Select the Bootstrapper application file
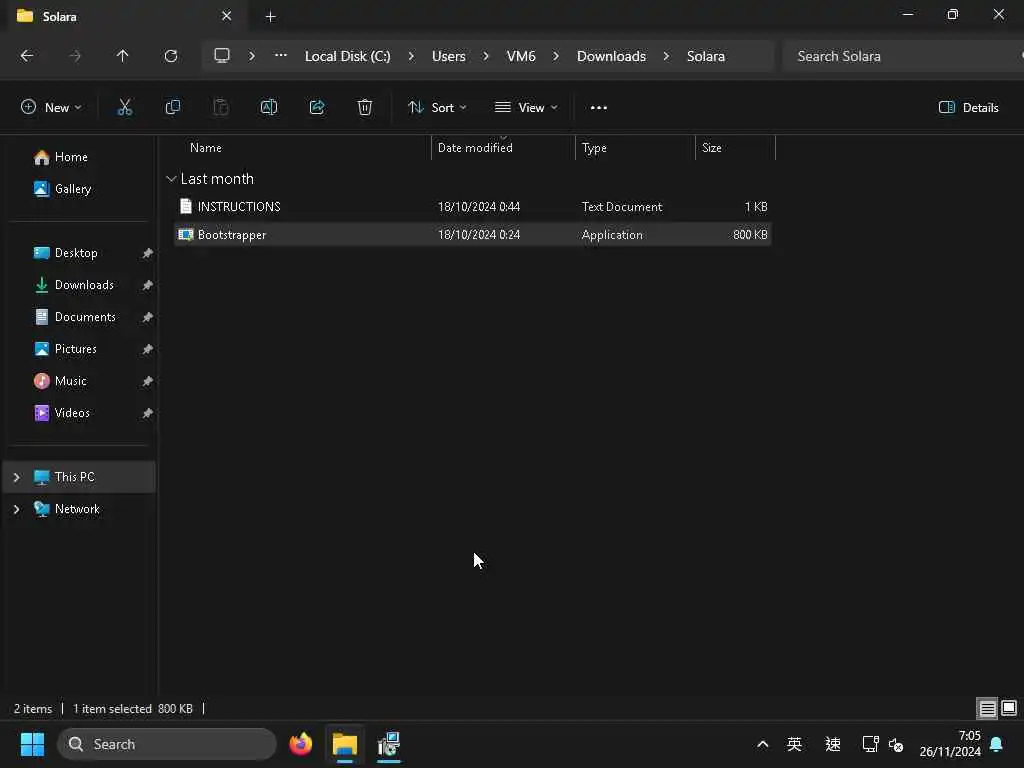The width and height of the screenshot is (1024, 768). tap(473, 235)
